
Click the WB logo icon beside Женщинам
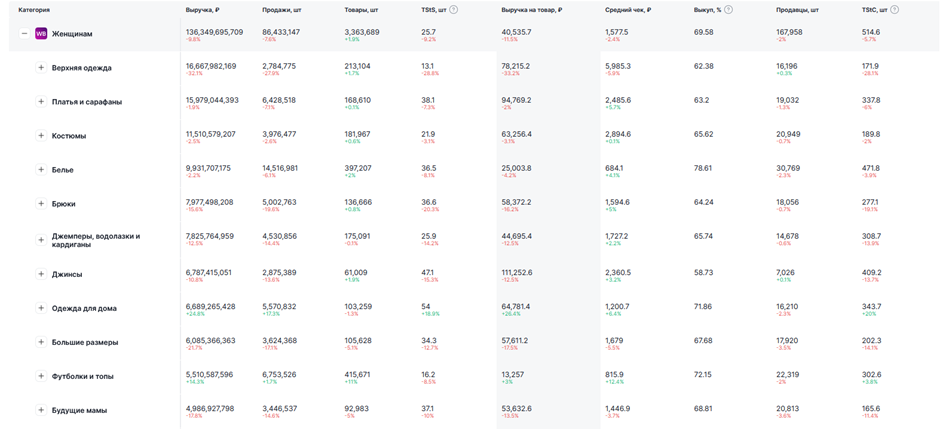coord(41,34)
